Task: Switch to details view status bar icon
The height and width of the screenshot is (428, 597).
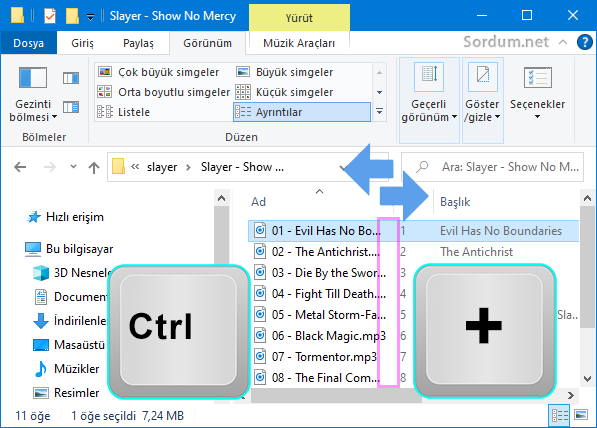Action: (560, 415)
